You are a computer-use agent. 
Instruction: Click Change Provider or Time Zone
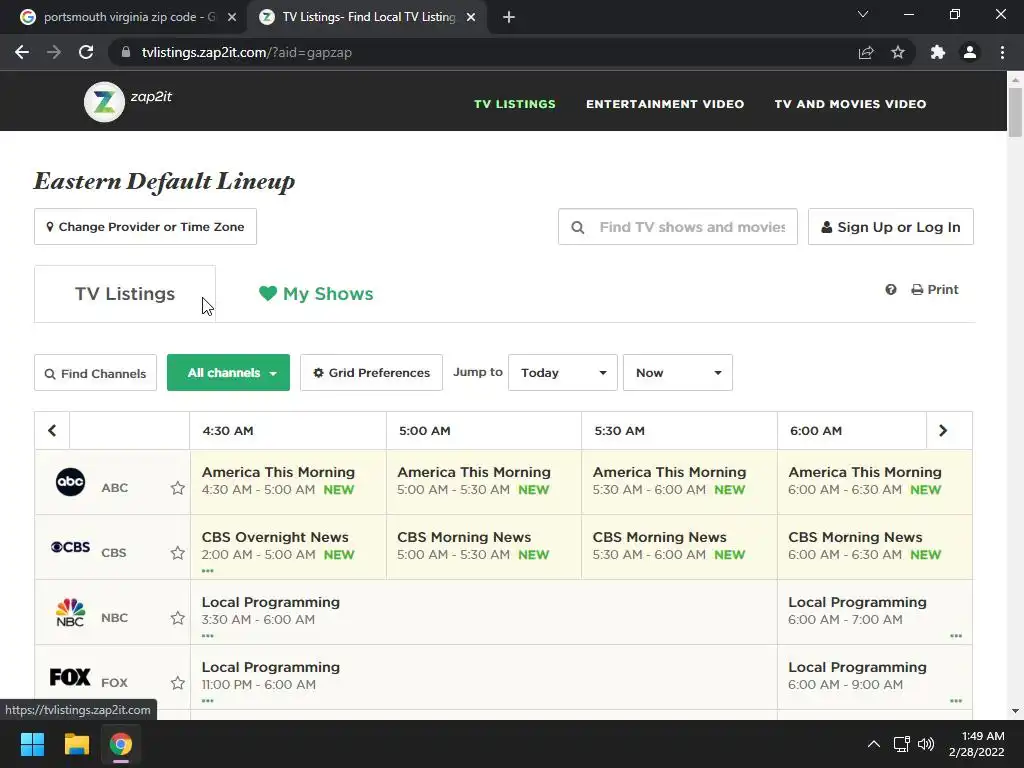[146, 227]
